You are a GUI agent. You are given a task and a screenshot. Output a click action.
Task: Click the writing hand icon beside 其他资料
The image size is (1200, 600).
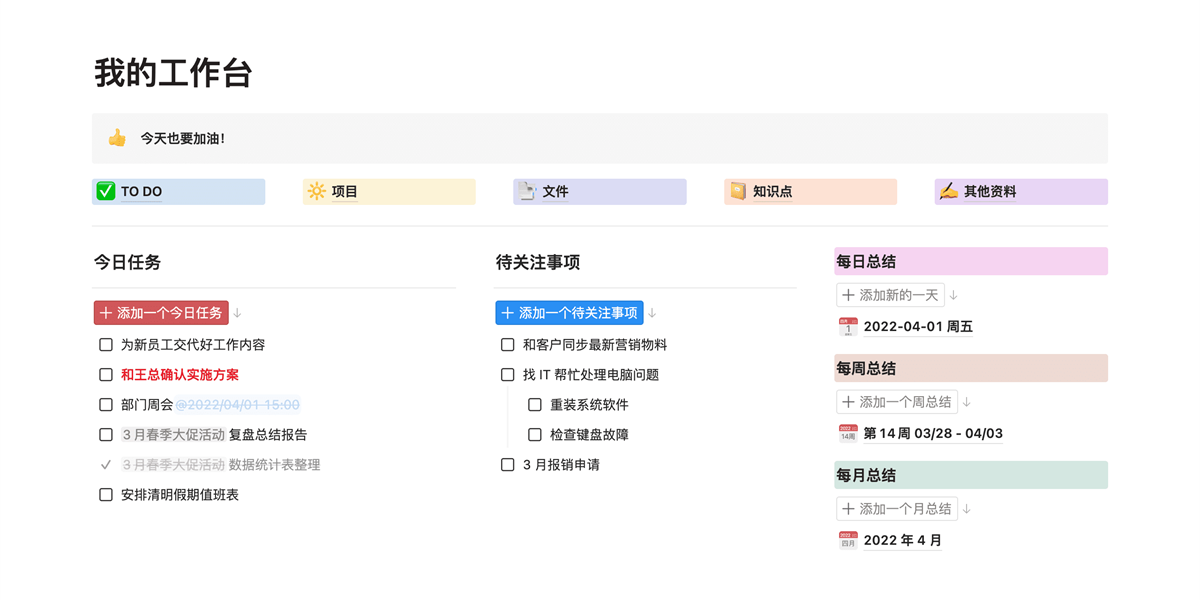click(x=948, y=191)
